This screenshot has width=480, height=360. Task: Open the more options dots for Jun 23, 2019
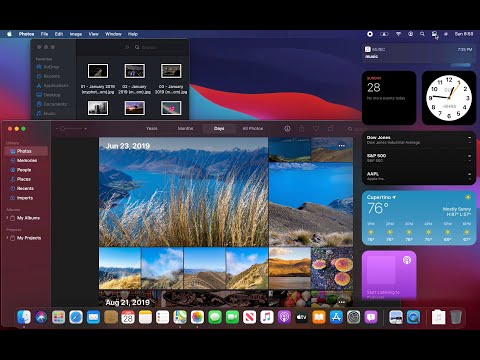[342, 146]
